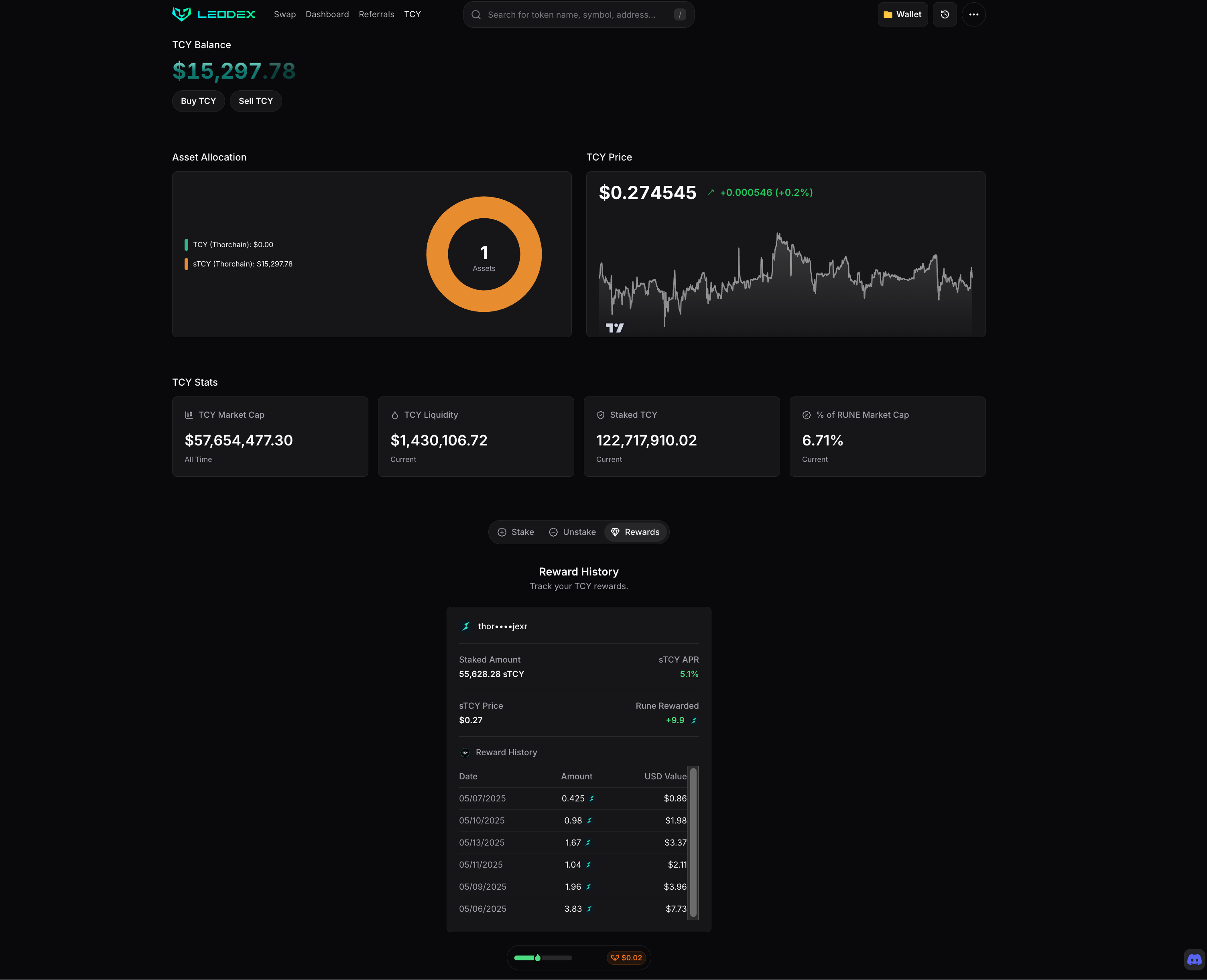This screenshot has height=980, width=1207.
Task: Click sTCY (Thorchain): $15,297.78 legend
Action: pyautogui.click(x=243, y=264)
